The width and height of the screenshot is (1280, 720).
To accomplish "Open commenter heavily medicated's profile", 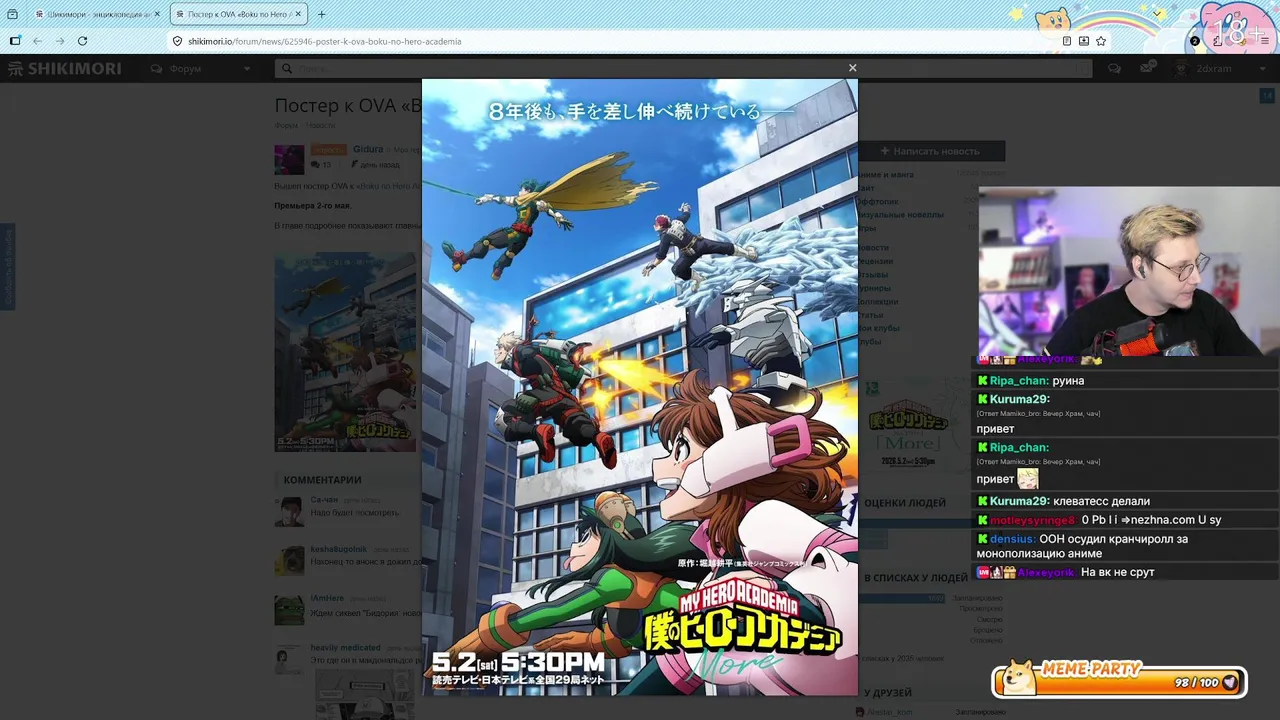I will click(345, 647).
